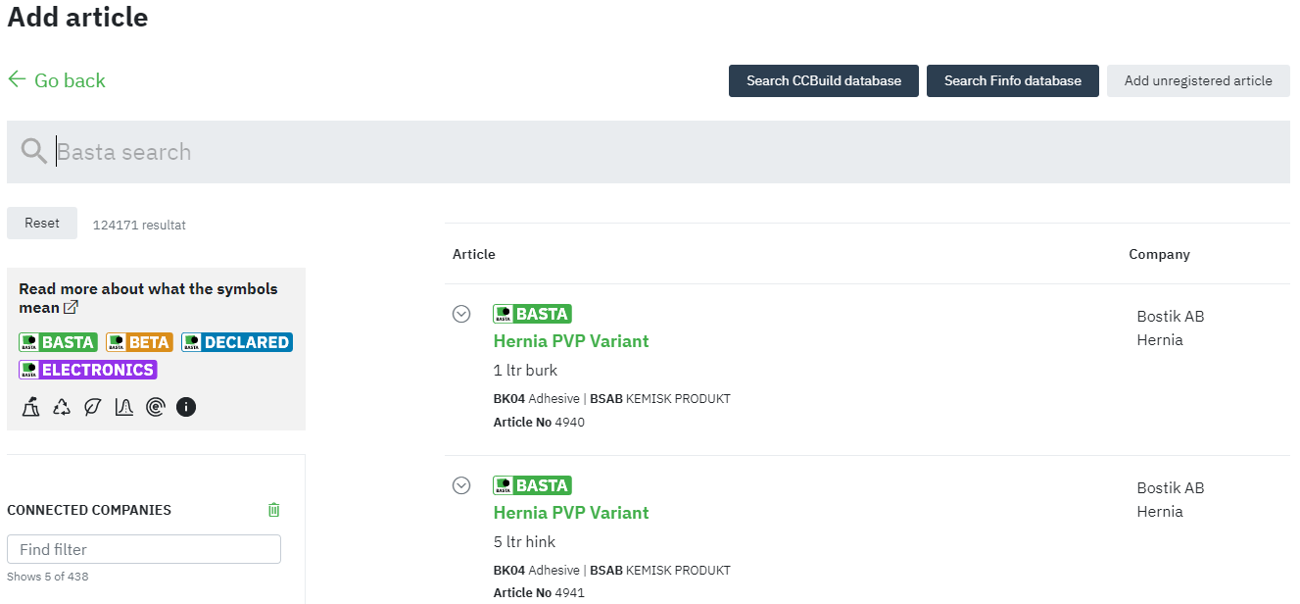Expand the 1 ltr burk article row
This screenshot has width=1300, height=604.
461,314
